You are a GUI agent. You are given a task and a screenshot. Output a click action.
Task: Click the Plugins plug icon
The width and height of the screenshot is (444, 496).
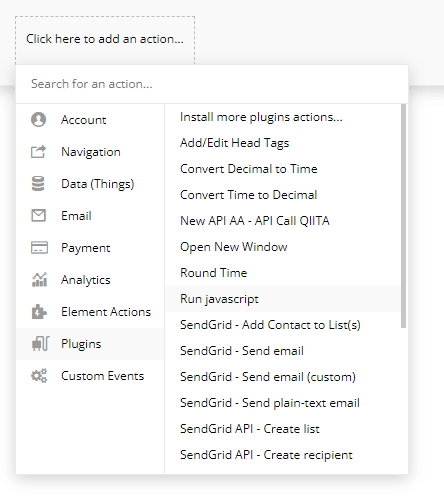(x=40, y=344)
